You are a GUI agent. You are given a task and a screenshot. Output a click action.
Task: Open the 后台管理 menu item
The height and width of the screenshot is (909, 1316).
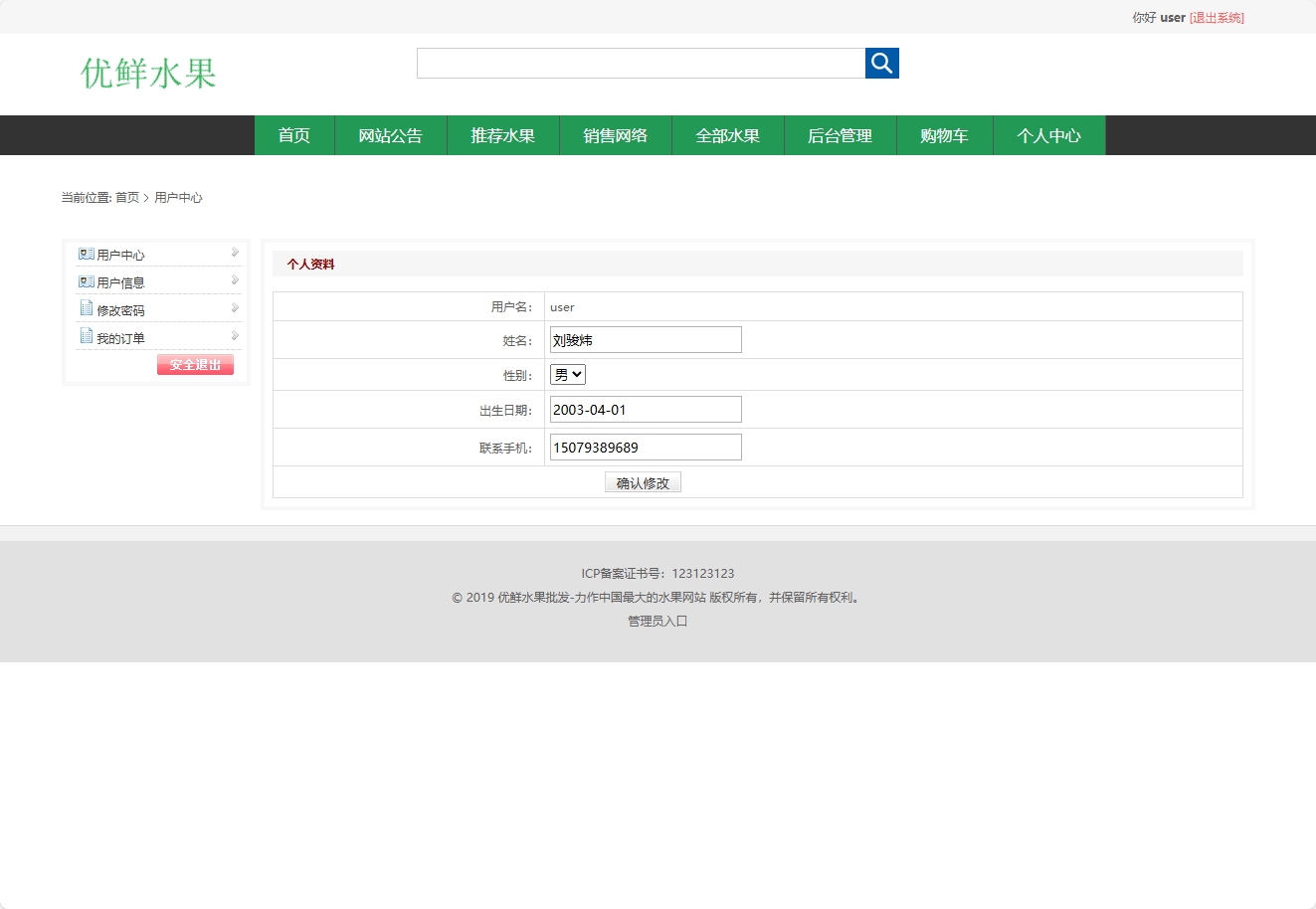[840, 135]
